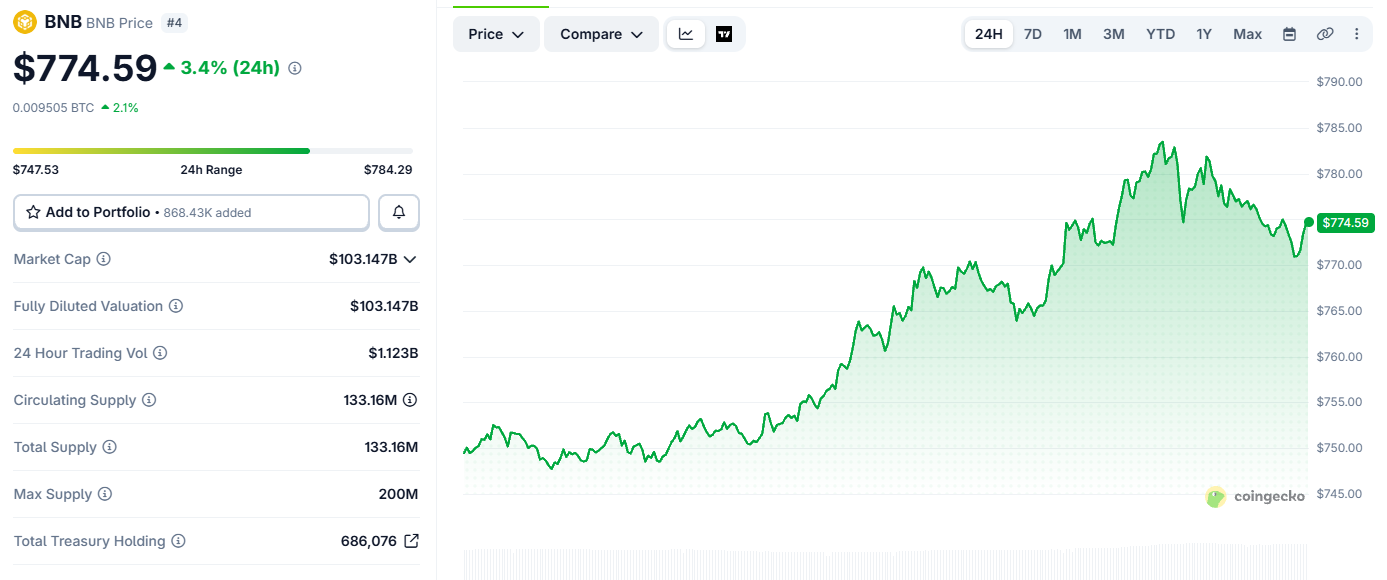Viewport: 1387px width, 580px height.
Task: Click the $784.29 range high value
Action: click(x=388, y=170)
